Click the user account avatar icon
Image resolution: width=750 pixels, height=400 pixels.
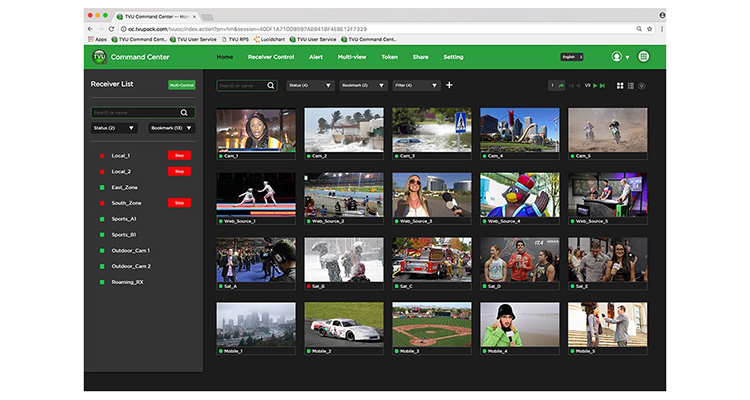(x=617, y=57)
